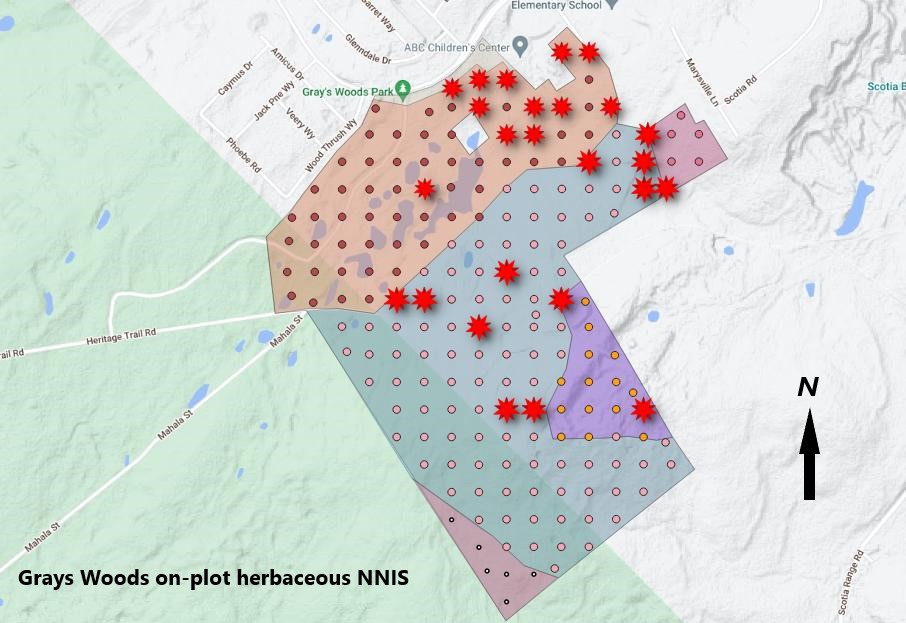This screenshot has width=906, height=623.
Task: Click the isolated red starburst among the dark red plots
Action: point(425,188)
